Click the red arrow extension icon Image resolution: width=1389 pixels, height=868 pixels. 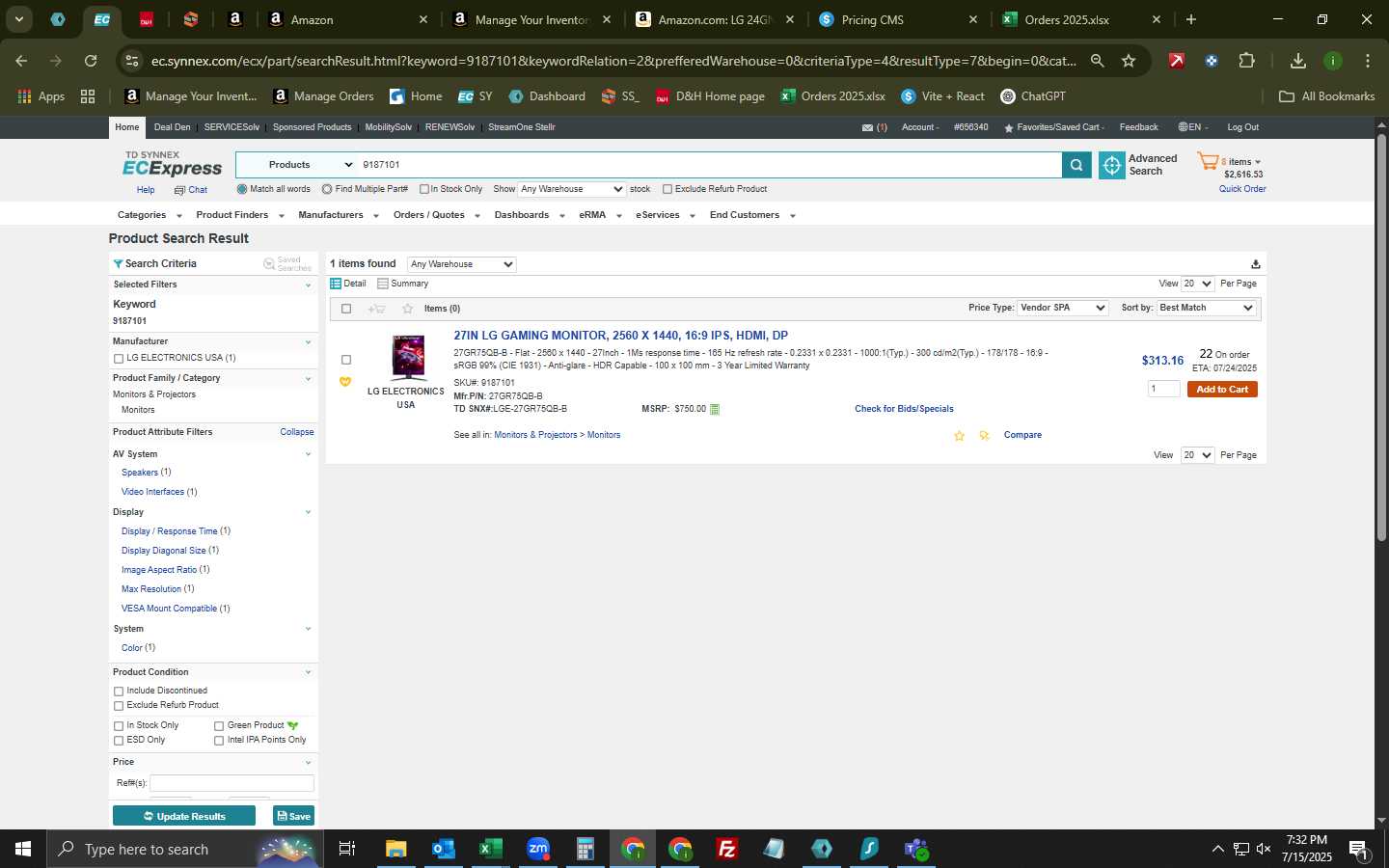(1177, 61)
